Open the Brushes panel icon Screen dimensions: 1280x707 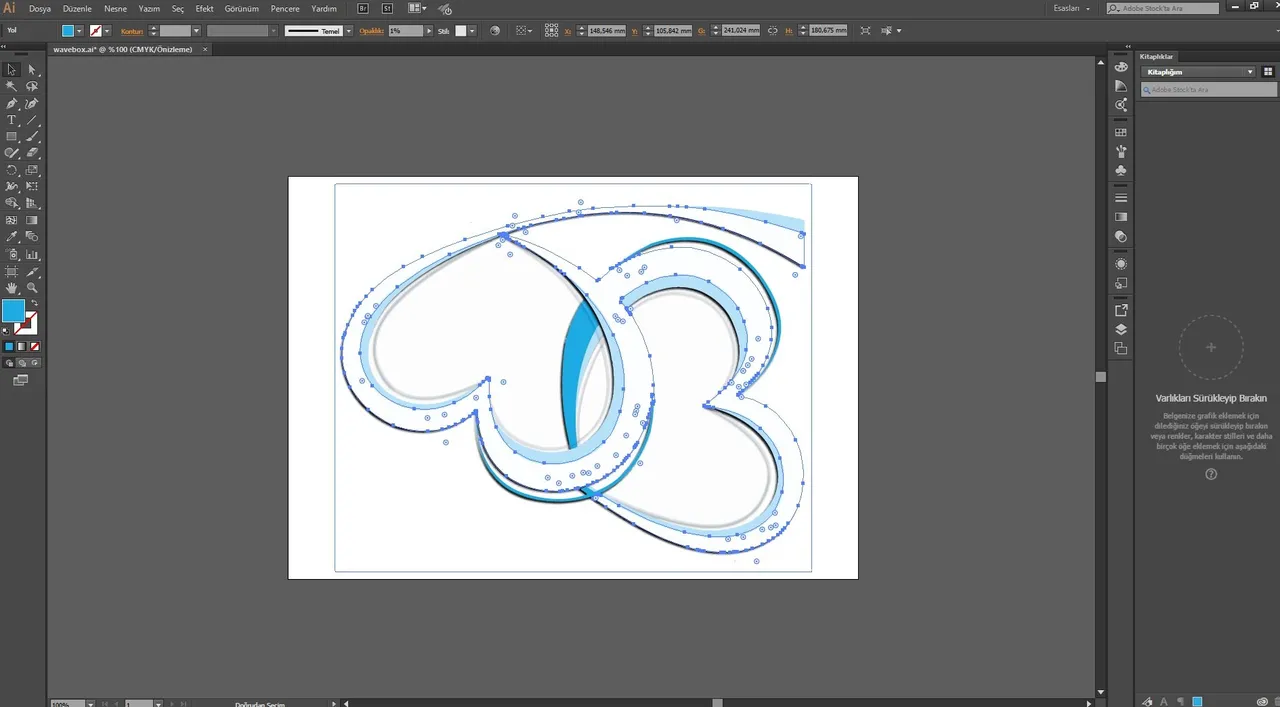point(1121,152)
